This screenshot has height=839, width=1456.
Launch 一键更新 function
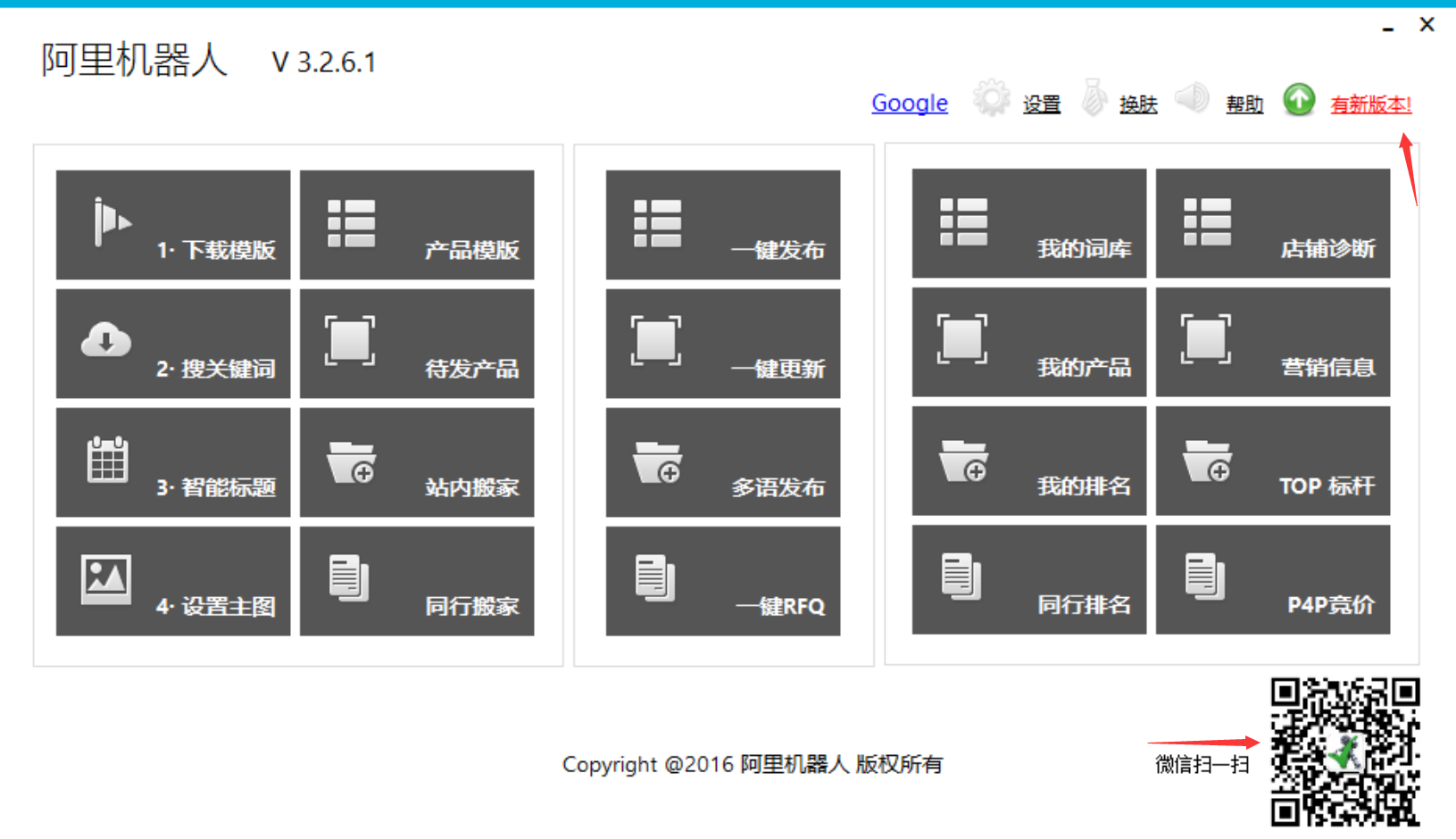click(x=723, y=344)
